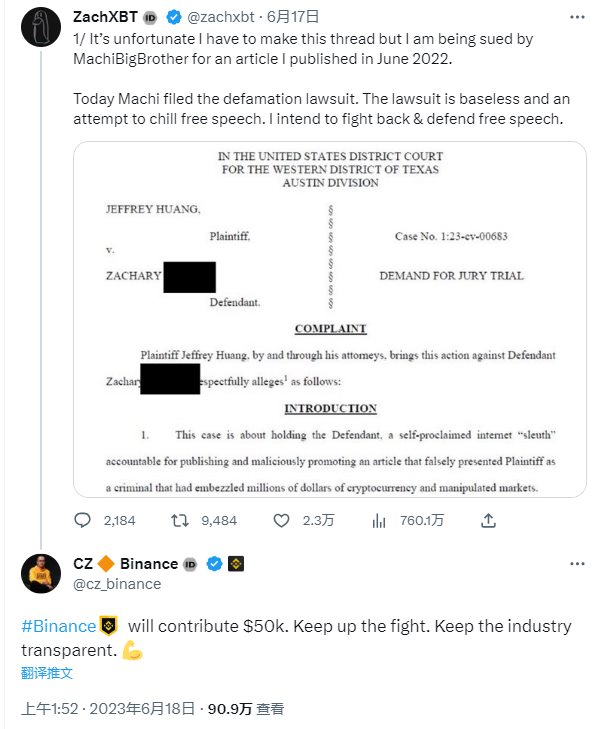Click the 6月17日 date on ZachXBT's tweet

(x=293, y=18)
